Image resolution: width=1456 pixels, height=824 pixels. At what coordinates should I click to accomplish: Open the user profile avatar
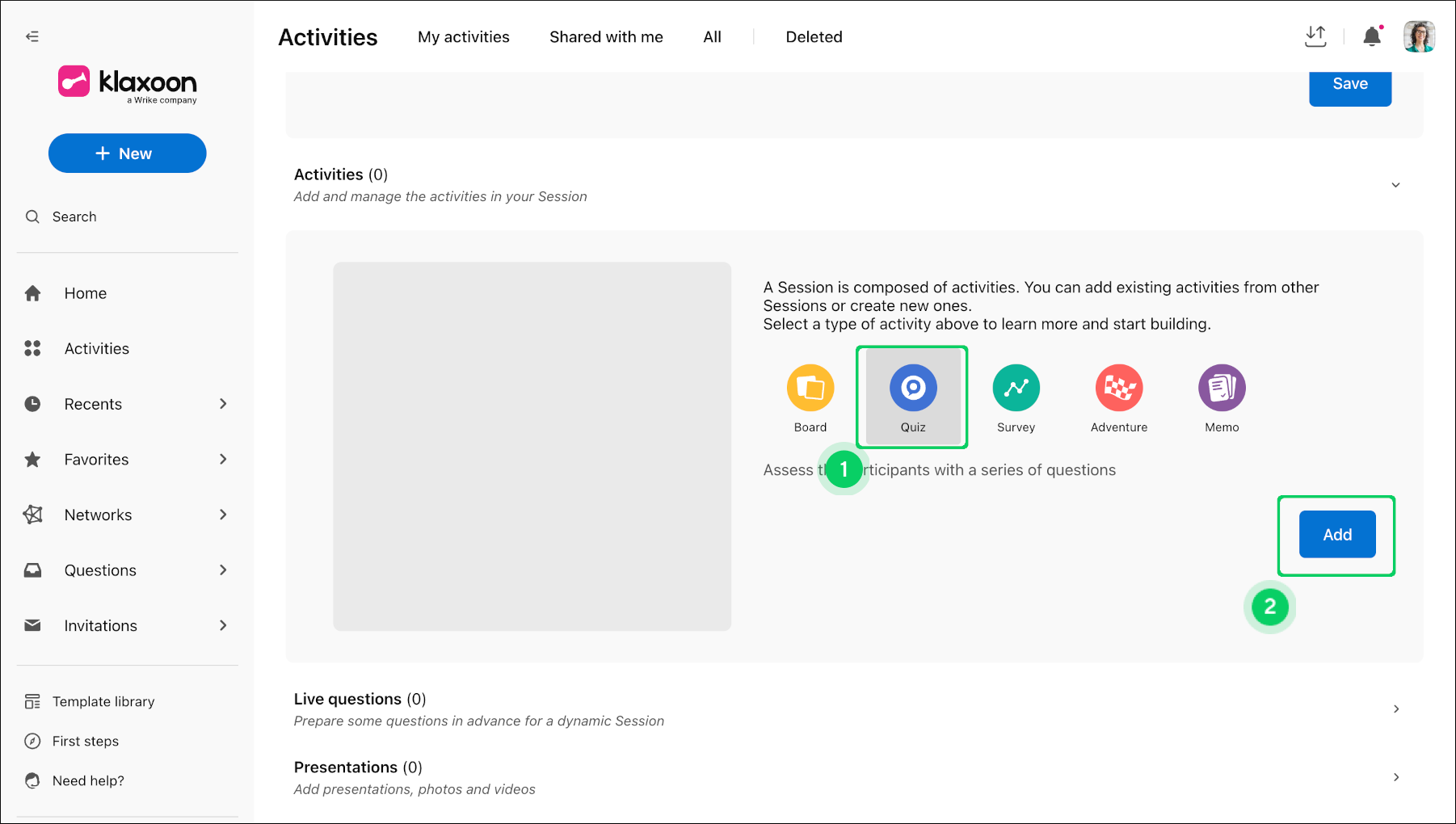pyautogui.click(x=1419, y=36)
